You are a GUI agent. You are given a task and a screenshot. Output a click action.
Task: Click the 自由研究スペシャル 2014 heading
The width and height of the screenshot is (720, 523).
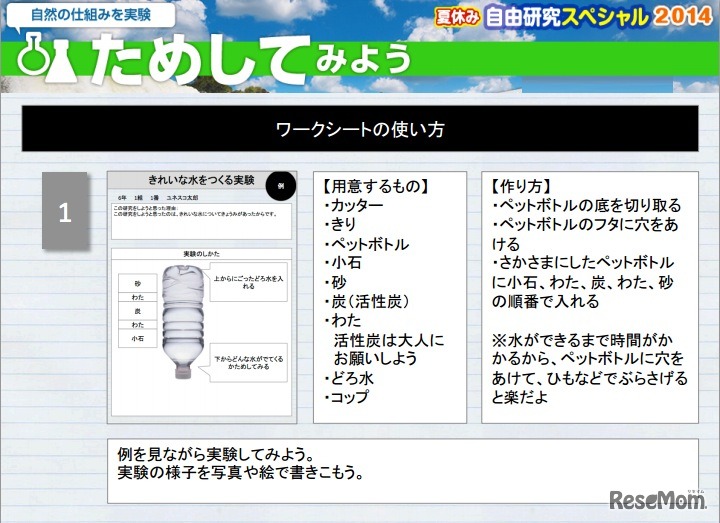pos(598,16)
